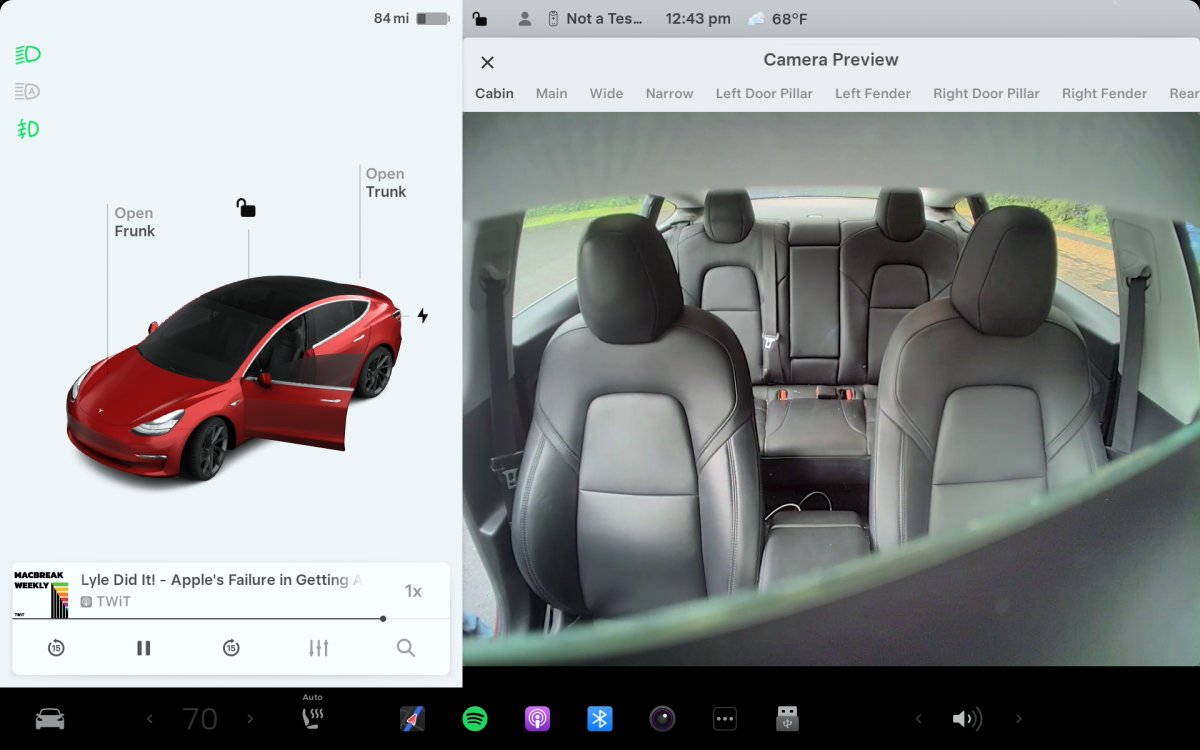Pause the playing podcast
The width and height of the screenshot is (1200, 750).
[x=143, y=648]
